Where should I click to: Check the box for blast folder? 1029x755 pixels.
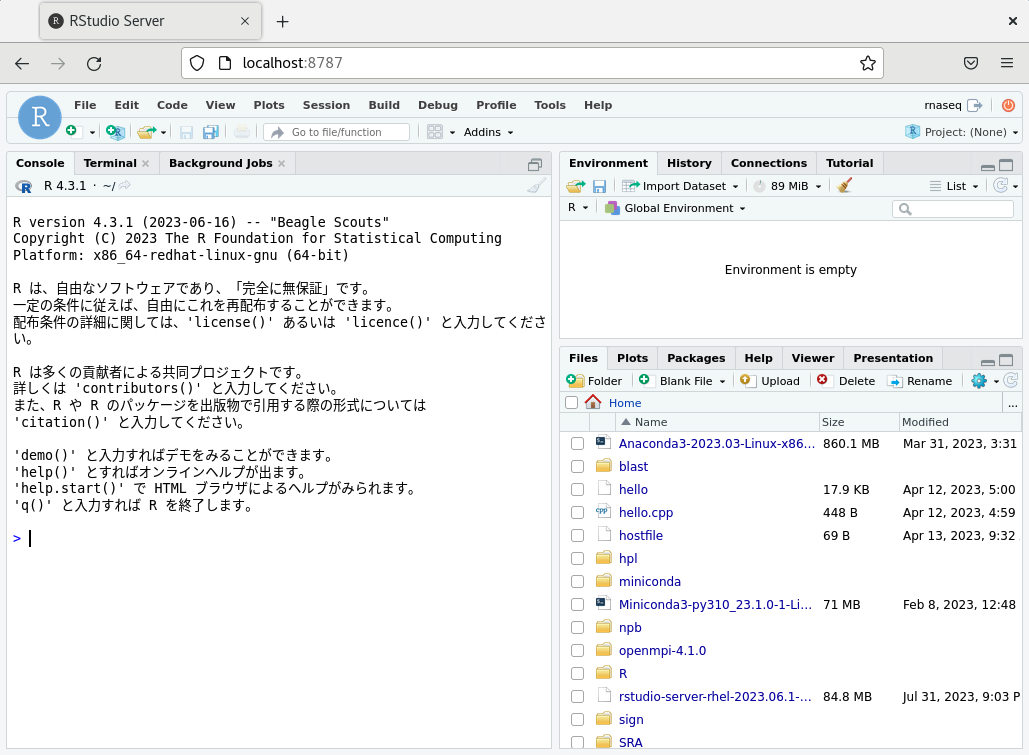tap(578, 467)
